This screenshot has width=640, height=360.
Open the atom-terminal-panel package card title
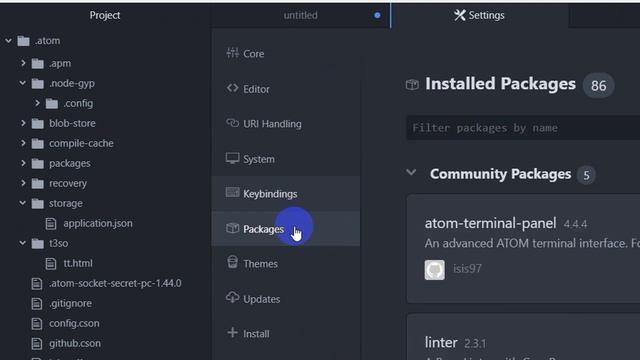click(x=490, y=223)
